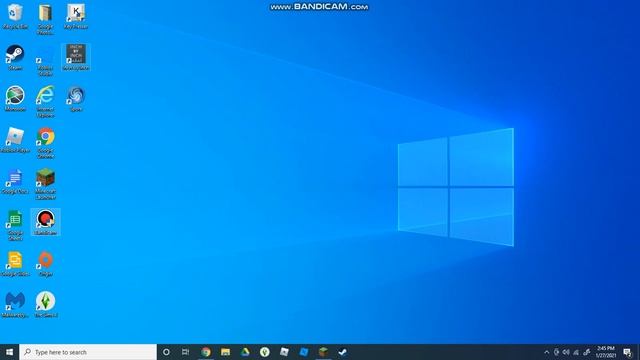Select the highlighted Bandicam desktop shortcut
Viewport: 640px width, 360px height.
coord(45,222)
